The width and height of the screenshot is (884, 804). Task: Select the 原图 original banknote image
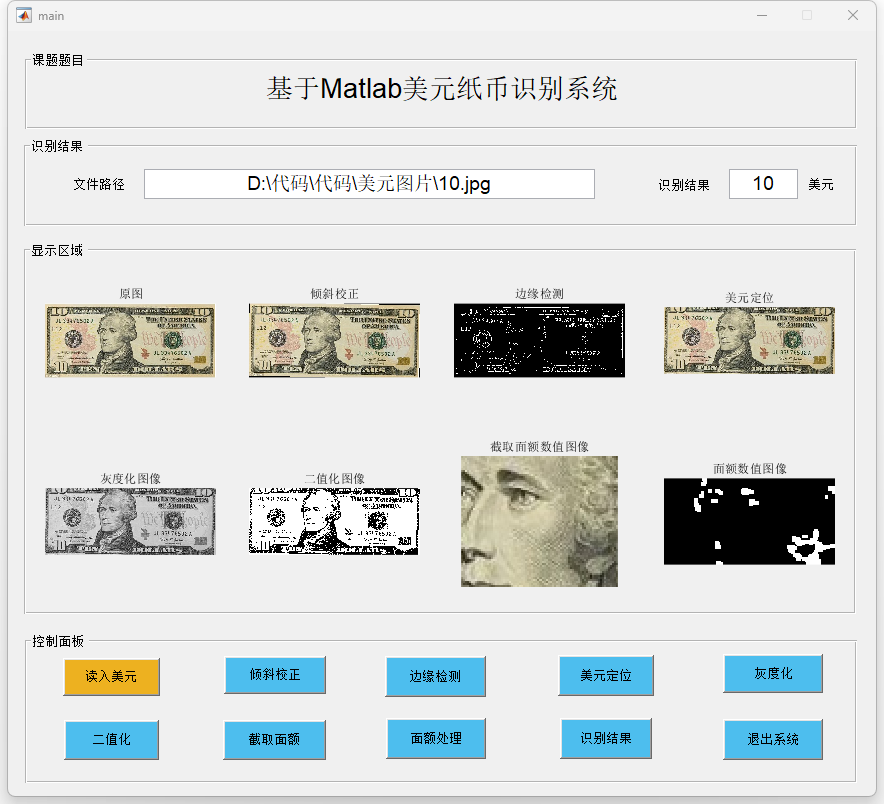click(130, 341)
